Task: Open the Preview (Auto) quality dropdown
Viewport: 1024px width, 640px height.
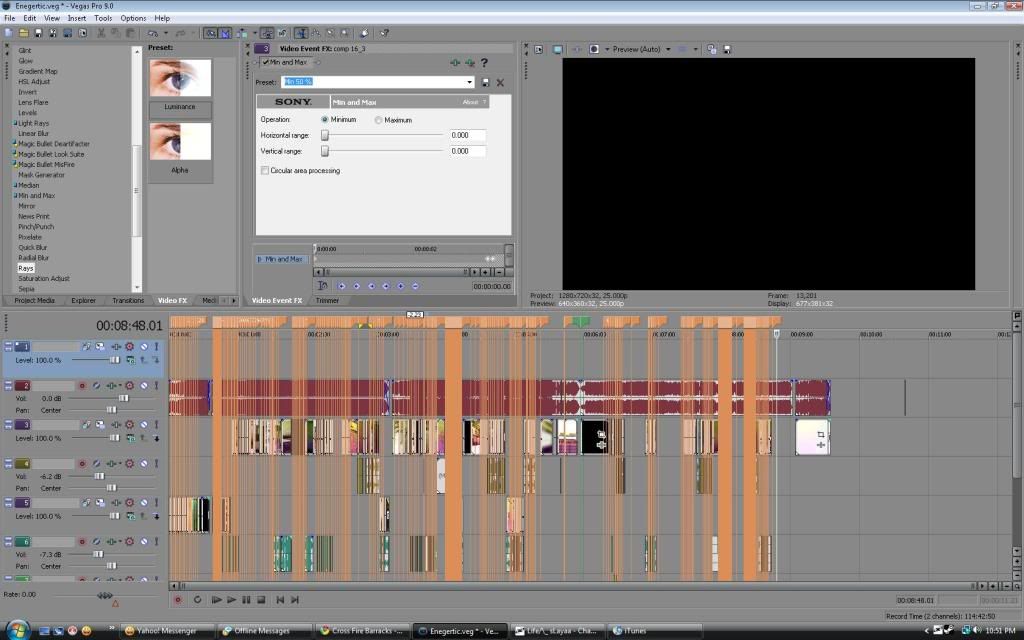Action: (668, 48)
